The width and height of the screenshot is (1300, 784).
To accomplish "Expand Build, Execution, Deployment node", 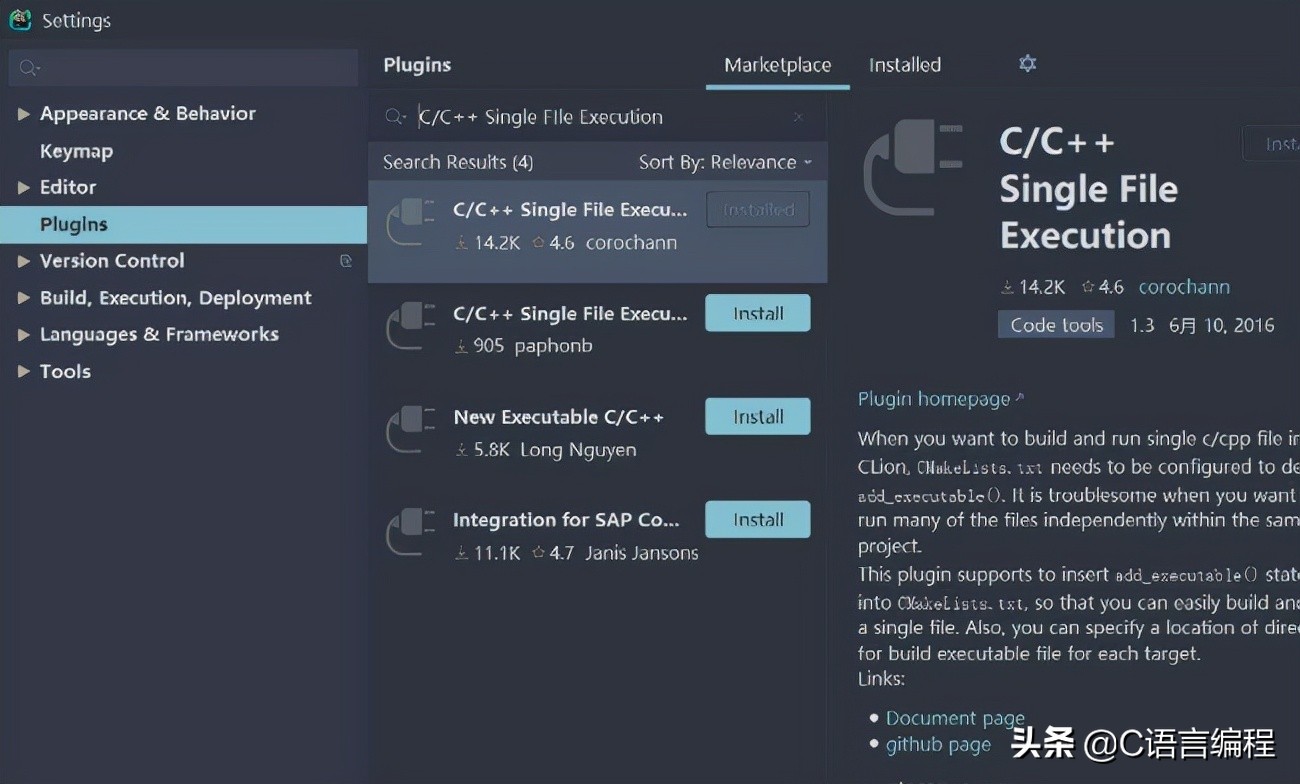I will 23,298.
